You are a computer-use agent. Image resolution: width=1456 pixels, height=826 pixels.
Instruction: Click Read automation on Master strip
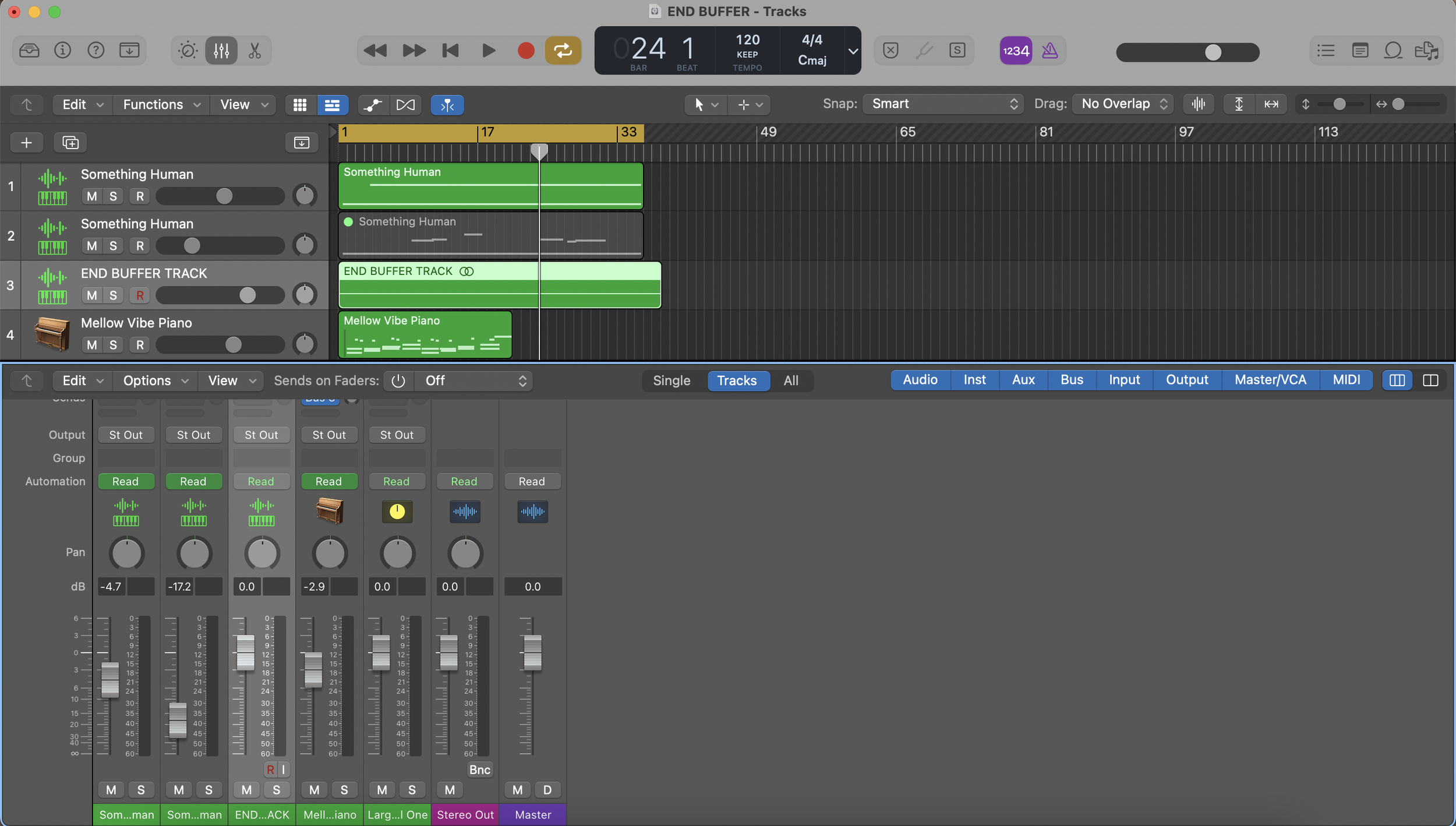click(x=532, y=482)
